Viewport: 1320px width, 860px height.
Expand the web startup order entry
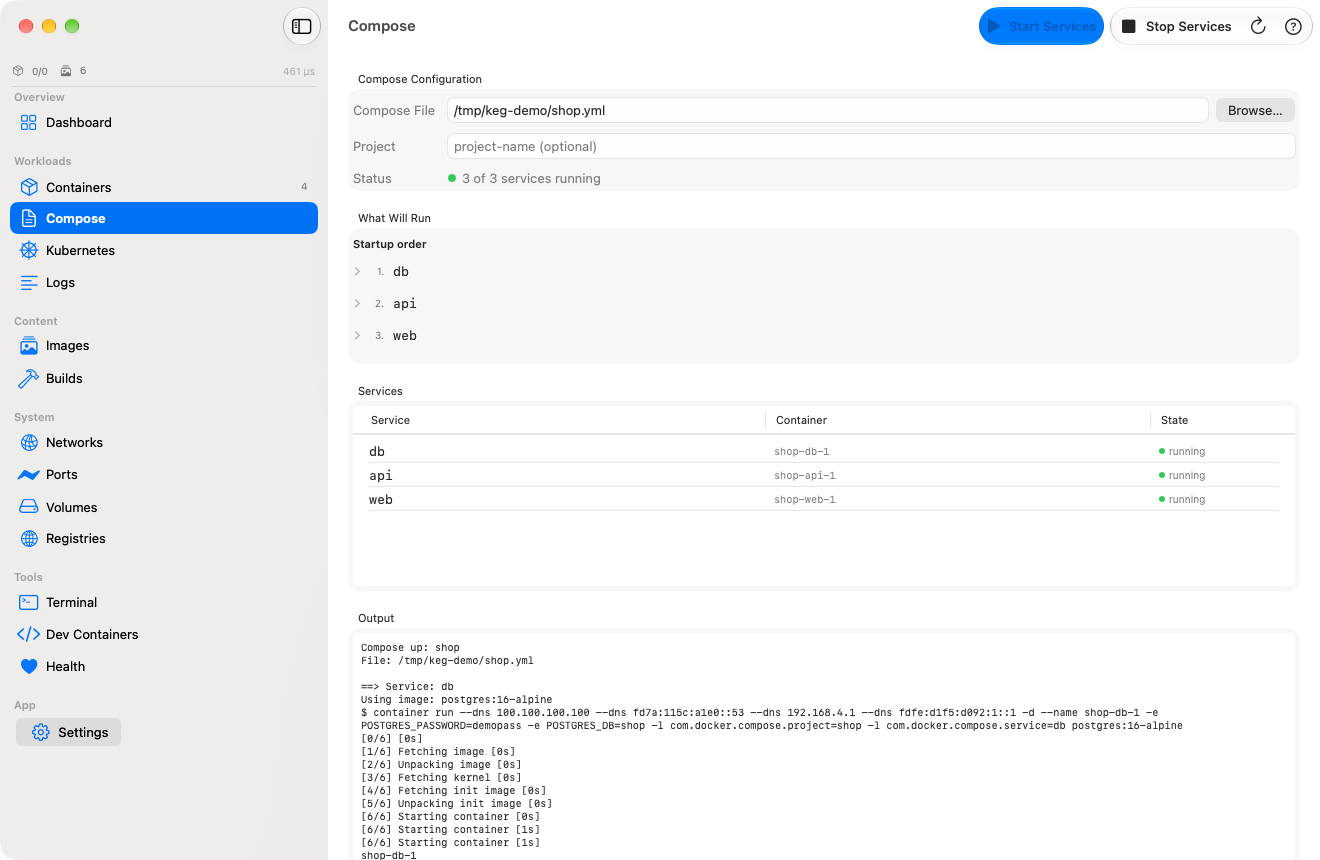click(358, 335)
